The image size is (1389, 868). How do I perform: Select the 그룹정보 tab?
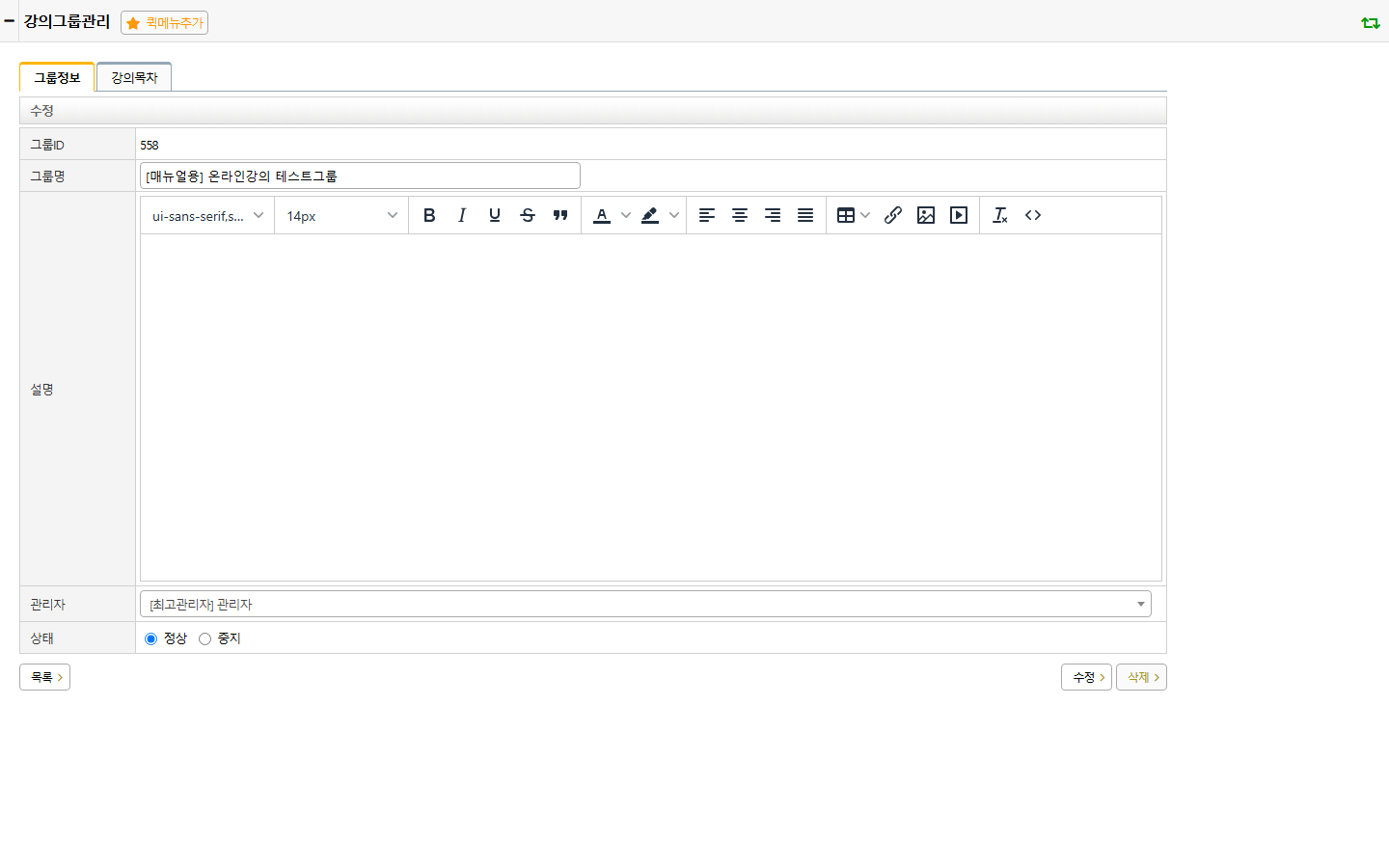click(x=57, y=77)
